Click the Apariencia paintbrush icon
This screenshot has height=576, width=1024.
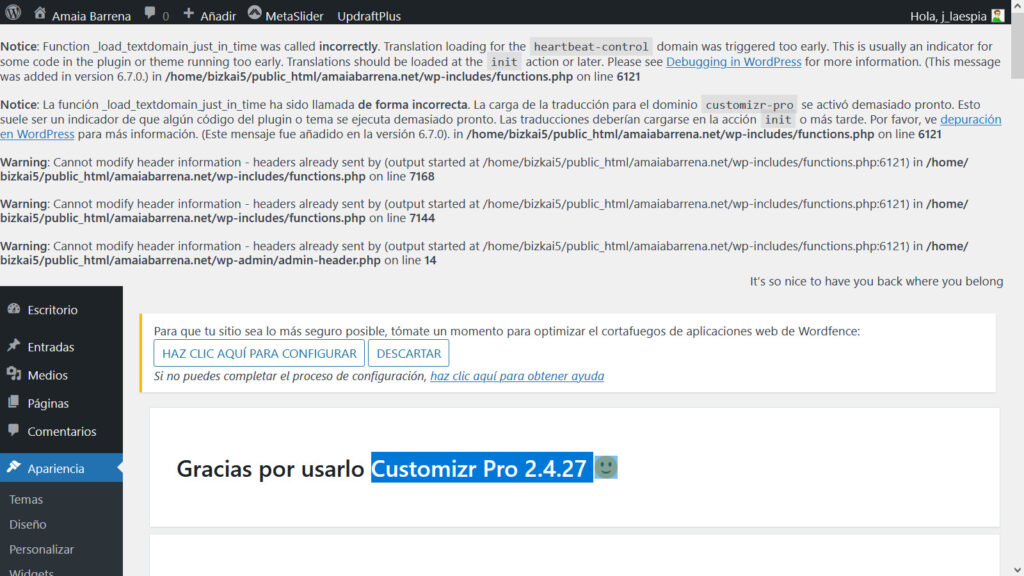click(x=14, y=467)
